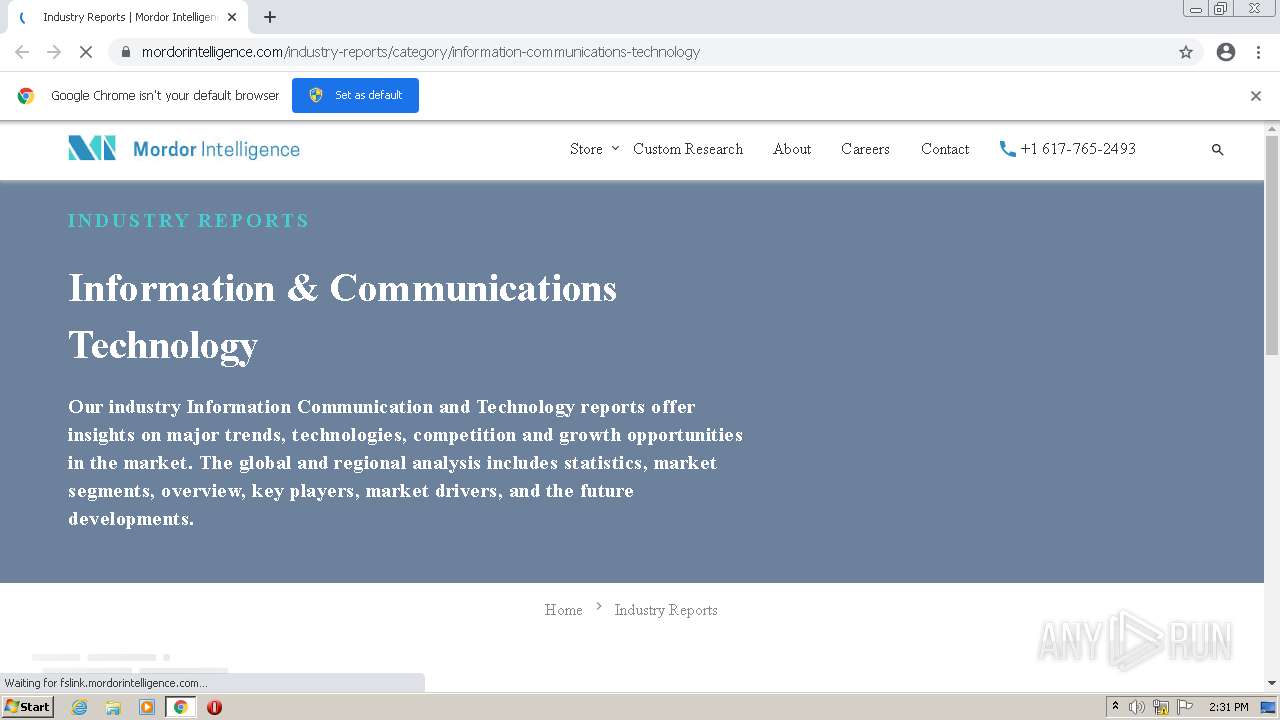This screenshot has width=1280, height=720.
Task: Click the Information & Communications Technology title
Action: coord(342,316)
